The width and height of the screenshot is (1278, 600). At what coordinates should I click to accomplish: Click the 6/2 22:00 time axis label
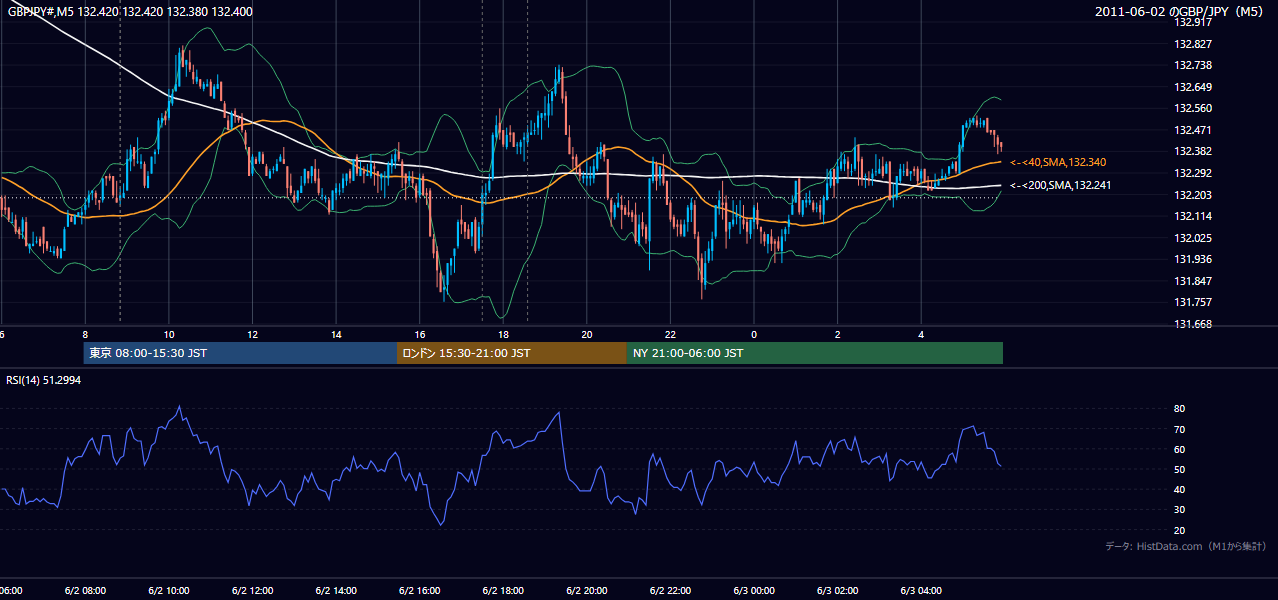pos(670,590)
